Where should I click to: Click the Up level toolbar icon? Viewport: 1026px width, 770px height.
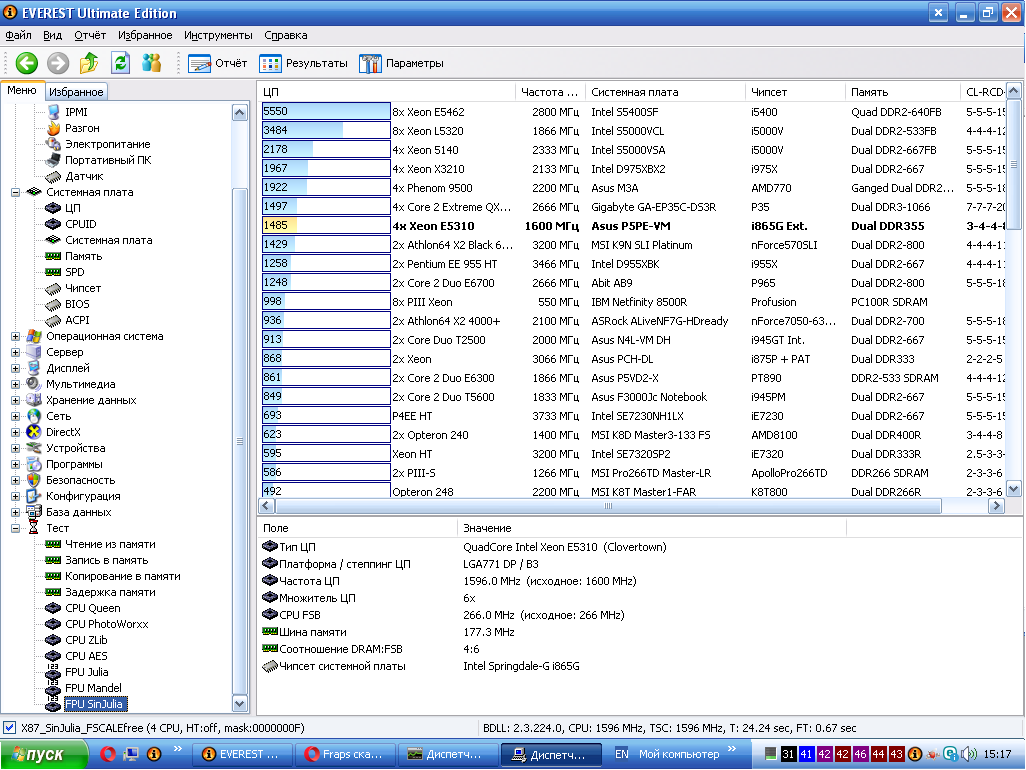point(89,63)
